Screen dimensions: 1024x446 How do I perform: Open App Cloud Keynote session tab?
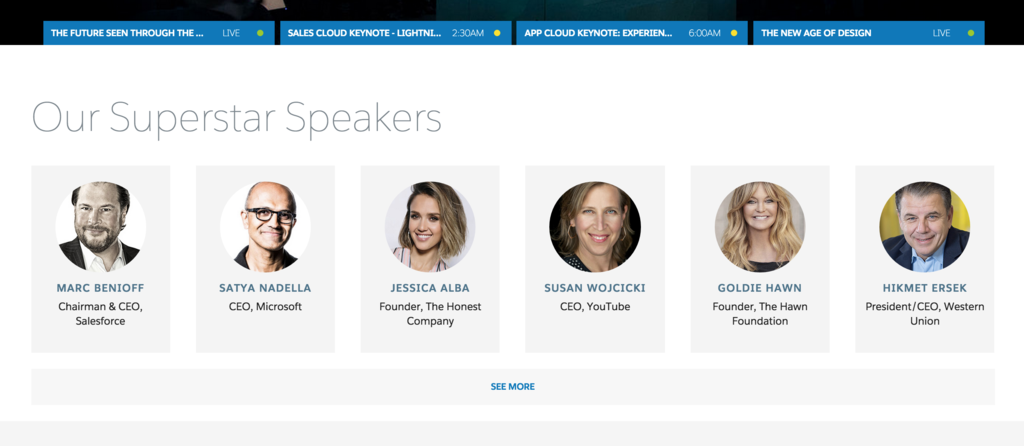tap(632, 33)
